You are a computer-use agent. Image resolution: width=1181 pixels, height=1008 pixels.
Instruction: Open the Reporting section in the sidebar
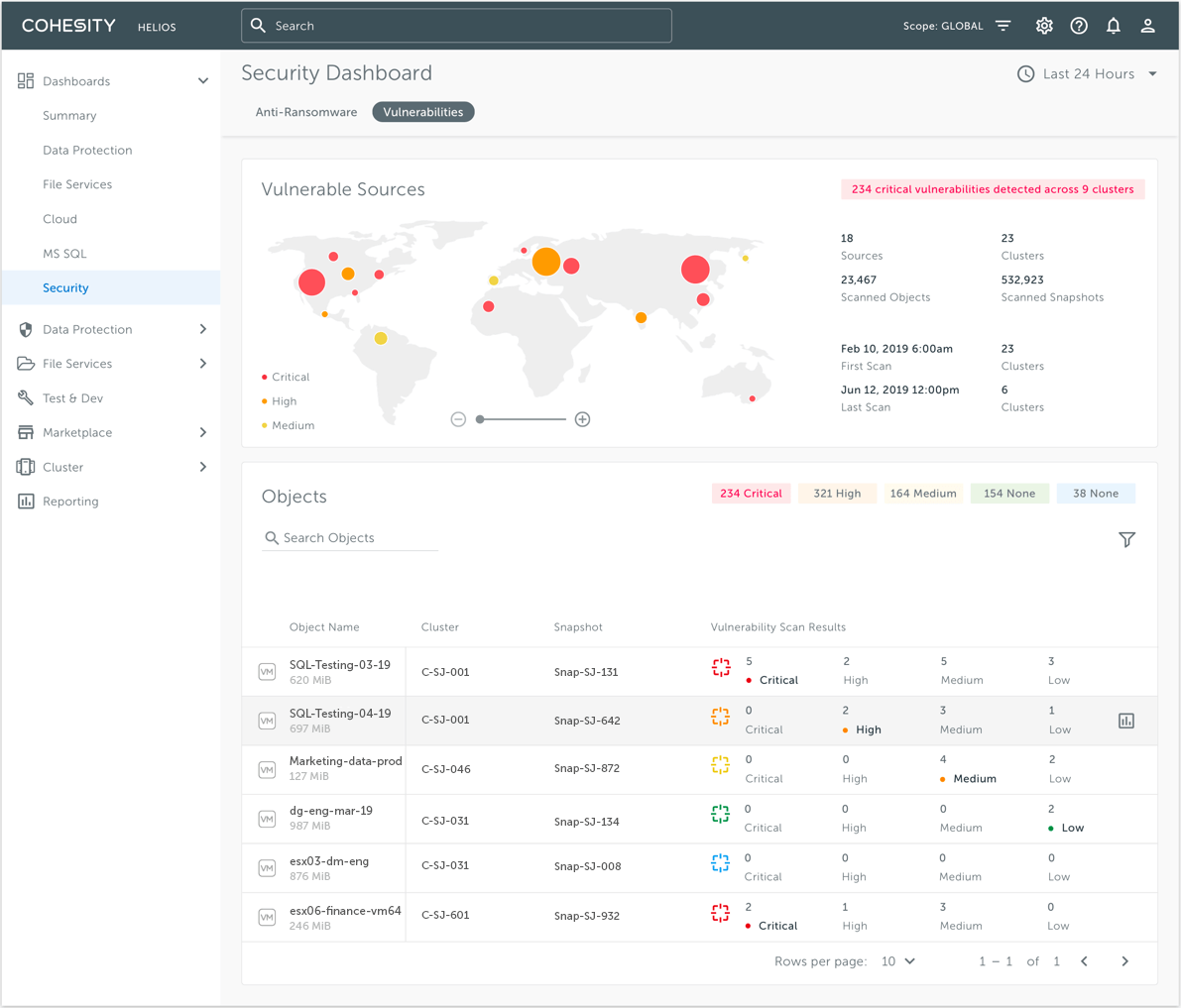[70, 502]
